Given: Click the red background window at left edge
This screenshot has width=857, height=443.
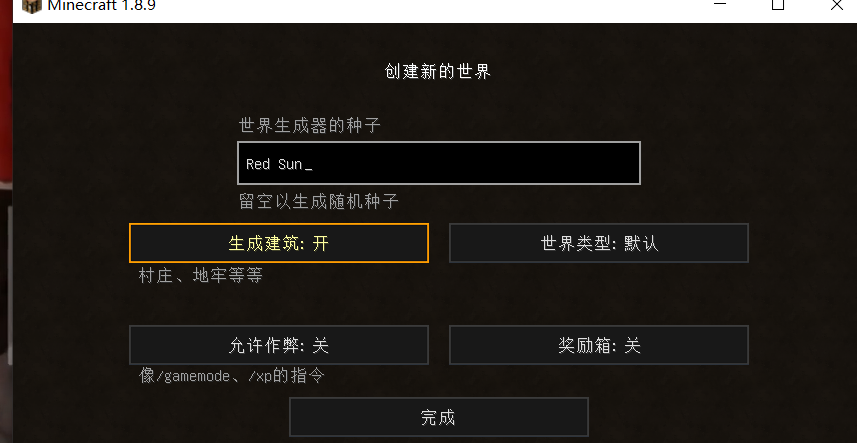Looking at the screenshot, I should [x=5, y=120].
